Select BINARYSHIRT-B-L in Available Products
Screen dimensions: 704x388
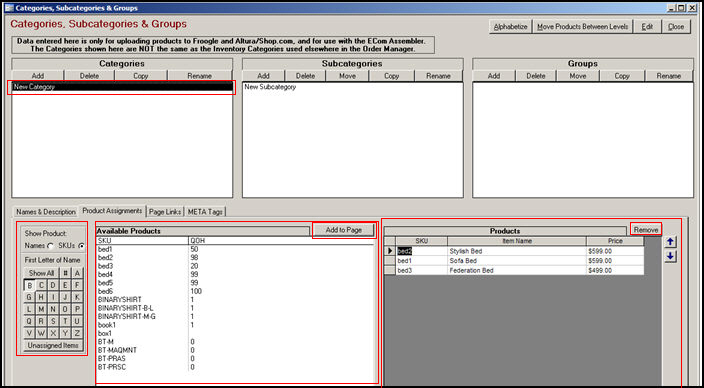[x=126, y=308]
